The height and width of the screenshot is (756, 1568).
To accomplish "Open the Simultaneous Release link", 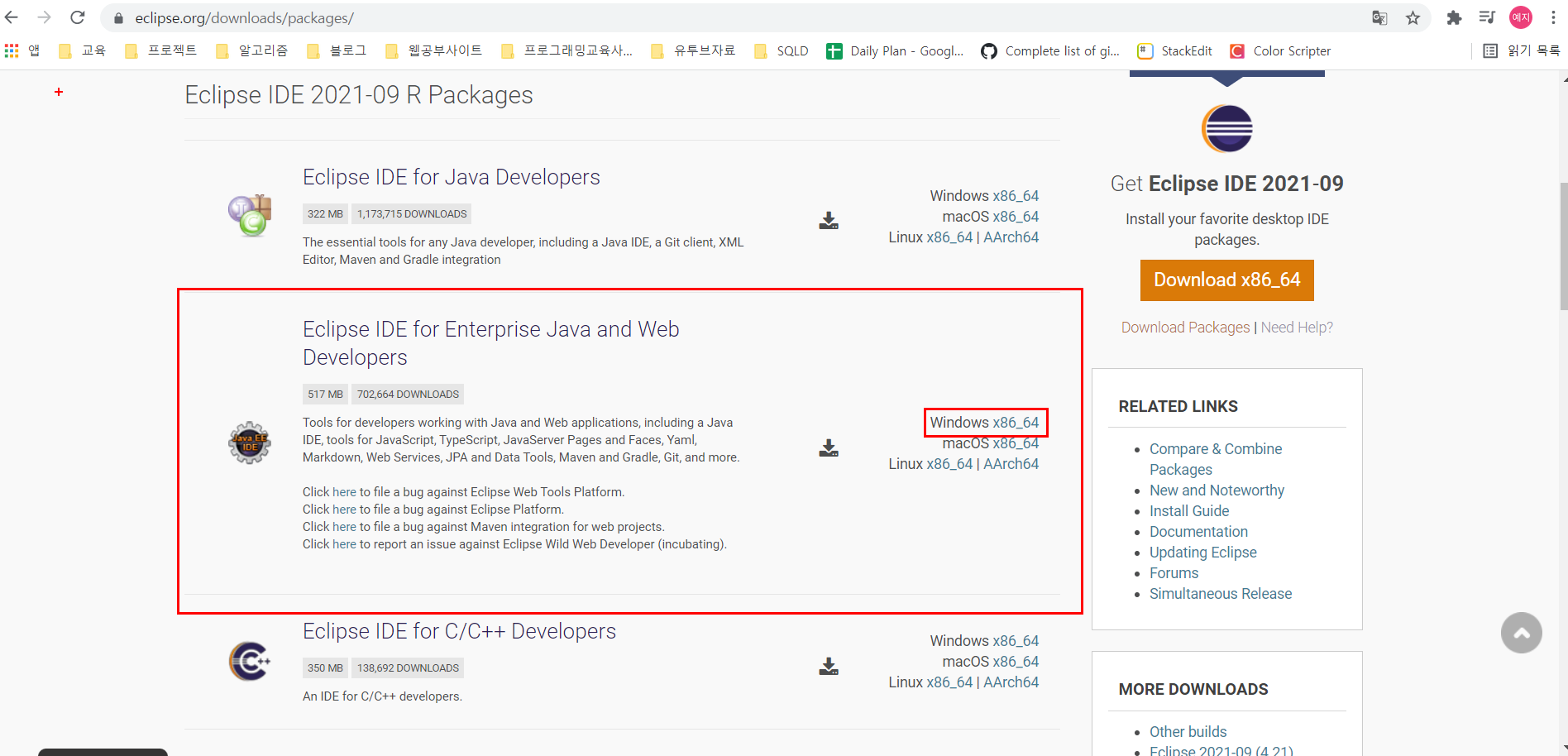I will coord(1220,594).
